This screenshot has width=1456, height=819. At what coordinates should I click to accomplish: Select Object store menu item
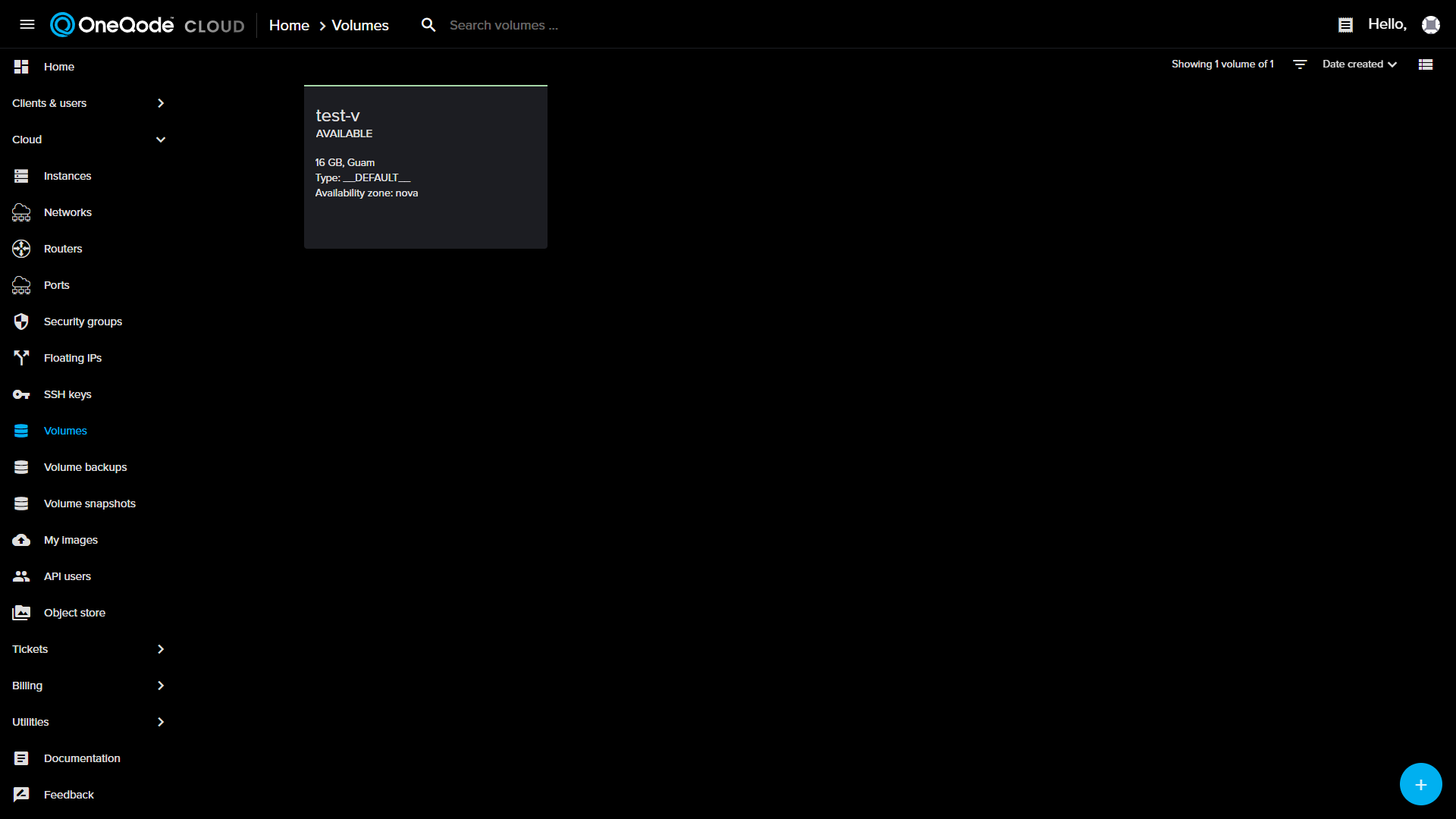(x=74, y=613)
